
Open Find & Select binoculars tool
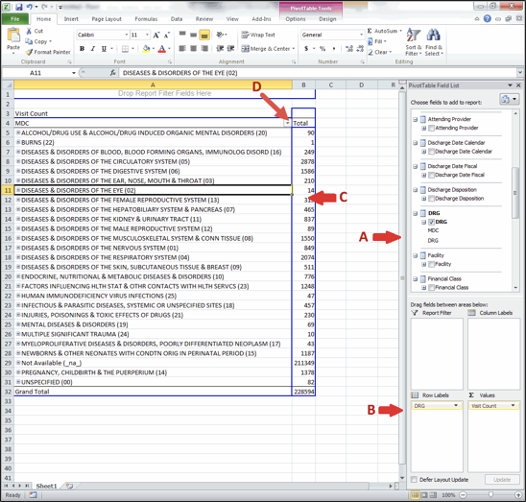click(x=434, y=42)
